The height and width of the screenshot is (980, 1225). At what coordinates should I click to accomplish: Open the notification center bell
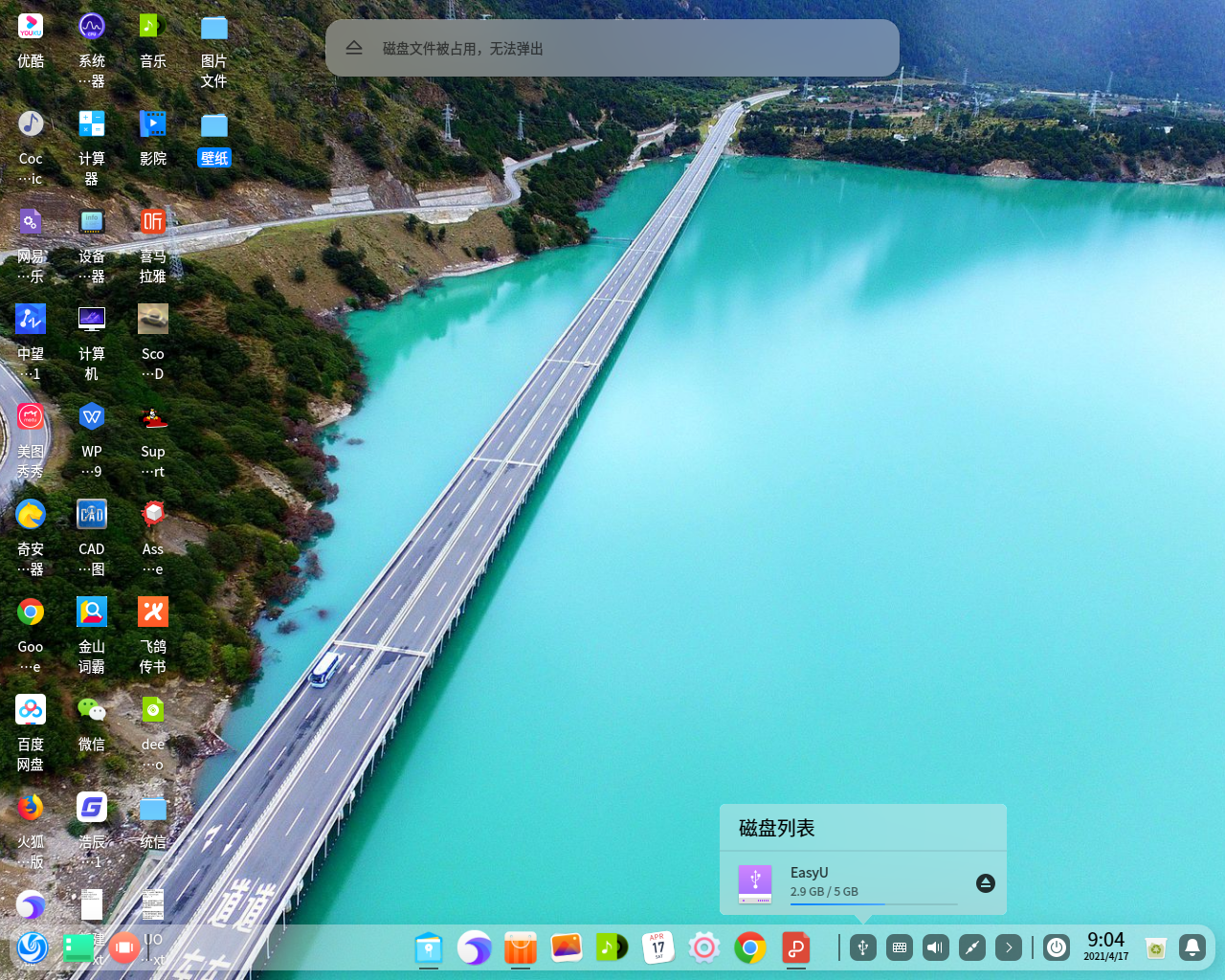pyautogui.click(x=1192, y=947)
